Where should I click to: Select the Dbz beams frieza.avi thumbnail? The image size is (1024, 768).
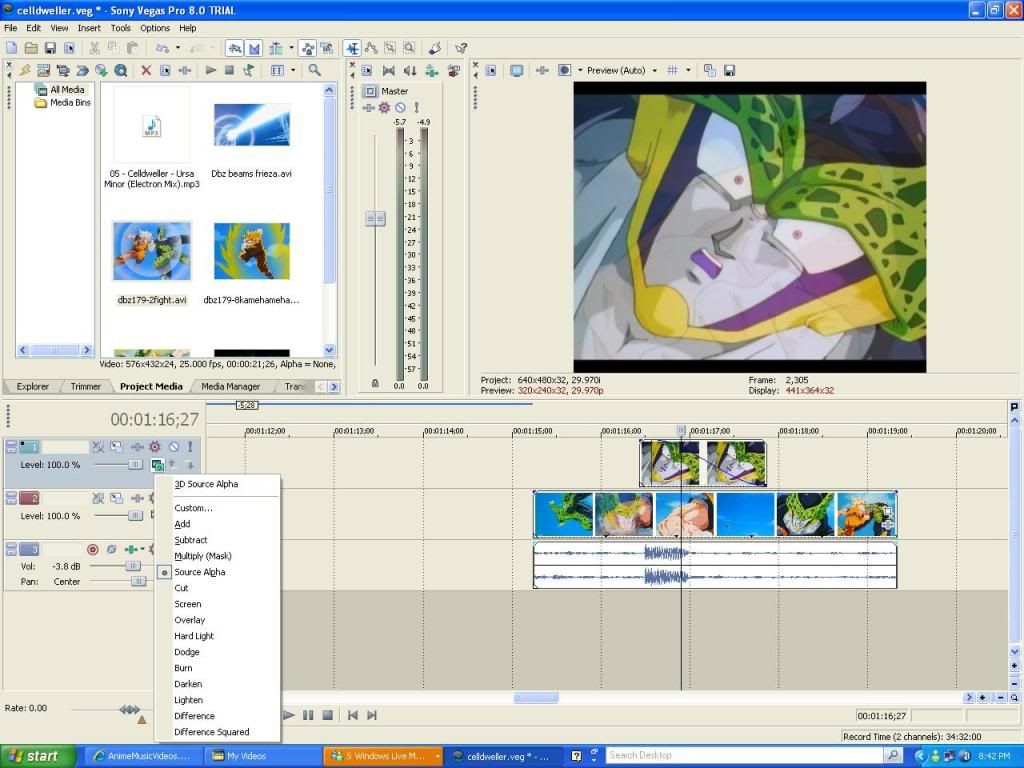click(251, 125)
